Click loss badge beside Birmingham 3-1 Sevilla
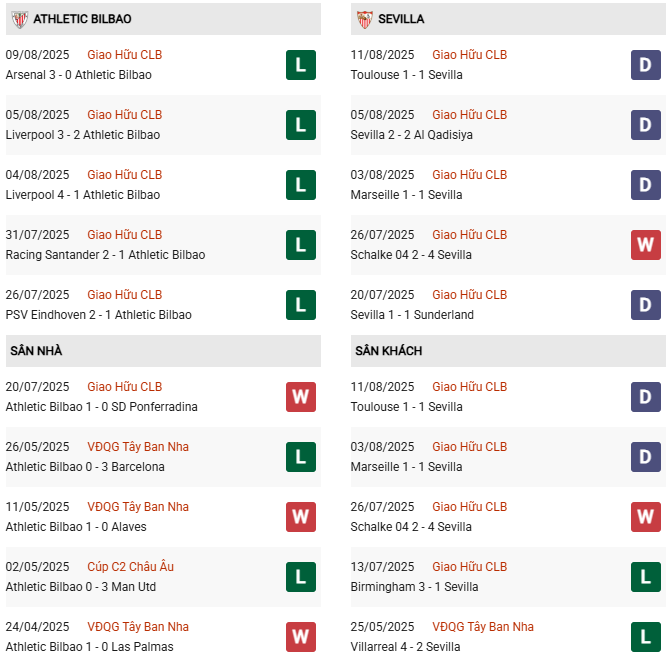 (x=646, y=577)
